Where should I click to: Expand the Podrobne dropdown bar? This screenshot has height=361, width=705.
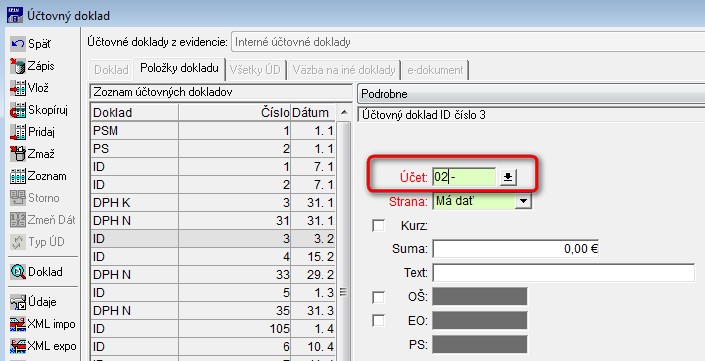[531, 94]
